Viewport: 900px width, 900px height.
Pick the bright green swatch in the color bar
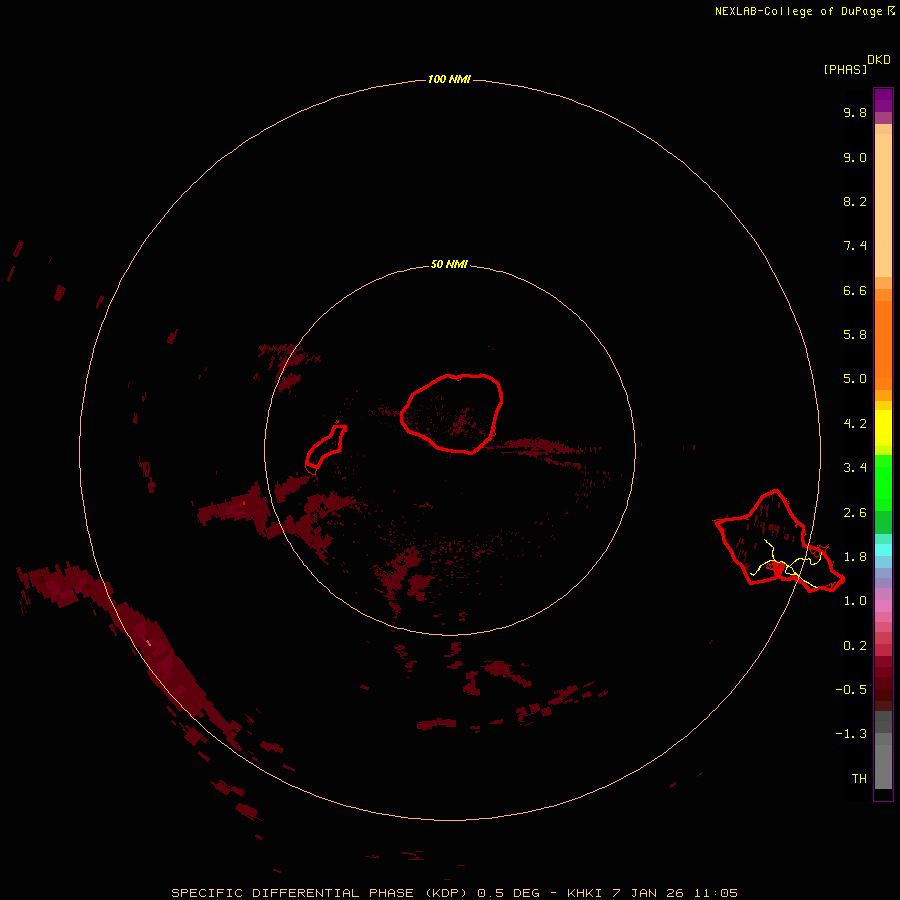883,483
